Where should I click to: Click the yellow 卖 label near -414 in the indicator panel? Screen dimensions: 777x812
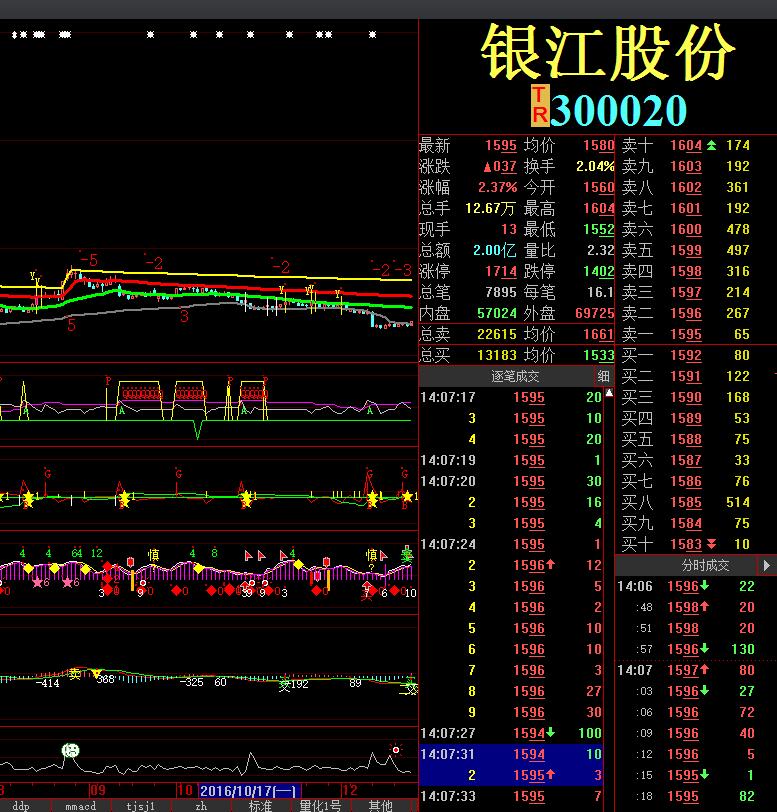tap(75, 673)
